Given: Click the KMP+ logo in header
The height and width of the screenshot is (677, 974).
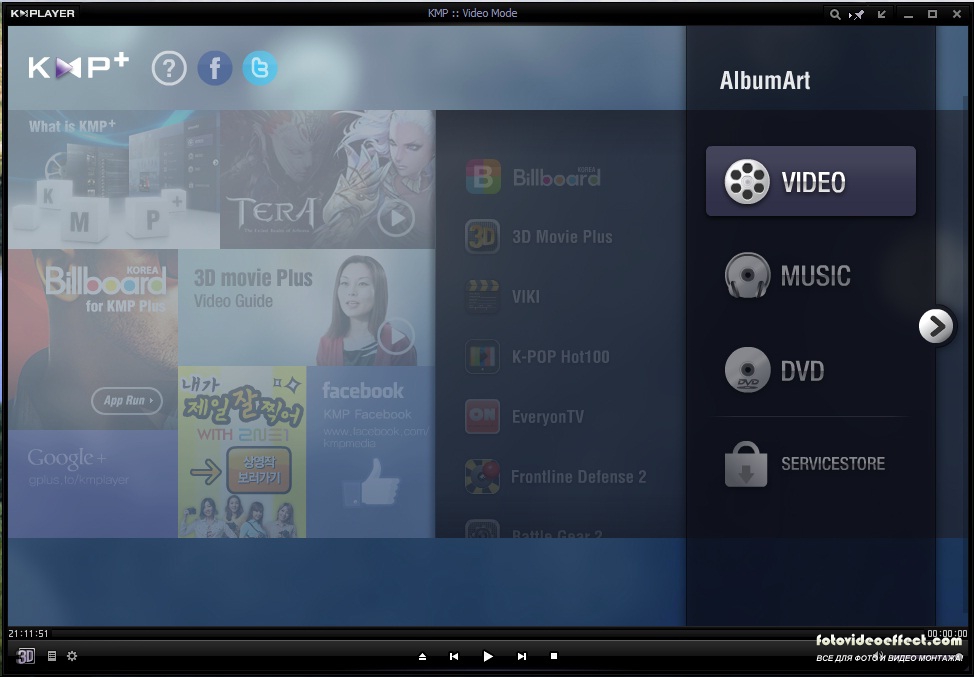Looking at the screenshot, I should 78,67.
